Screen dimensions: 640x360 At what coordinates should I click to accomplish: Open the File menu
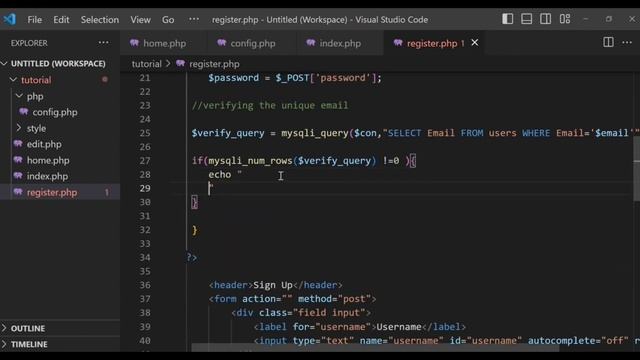[x=35, y=20]
